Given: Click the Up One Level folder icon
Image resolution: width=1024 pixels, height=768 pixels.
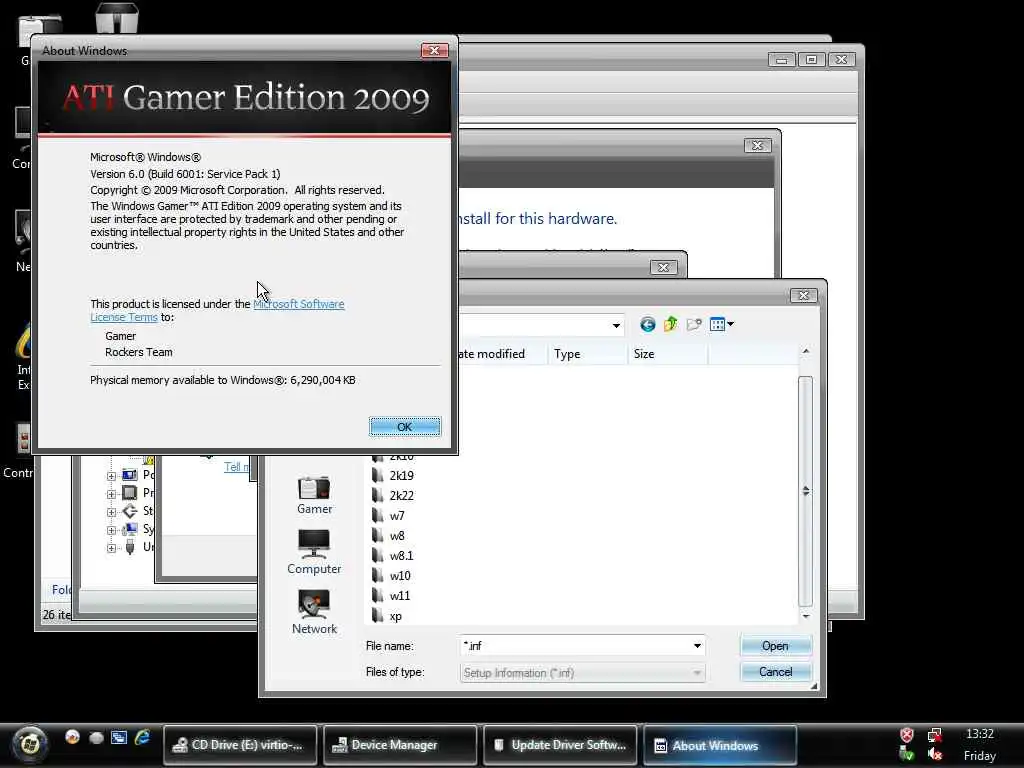Looking at the screenshot, I should click(x=671, y=324).
